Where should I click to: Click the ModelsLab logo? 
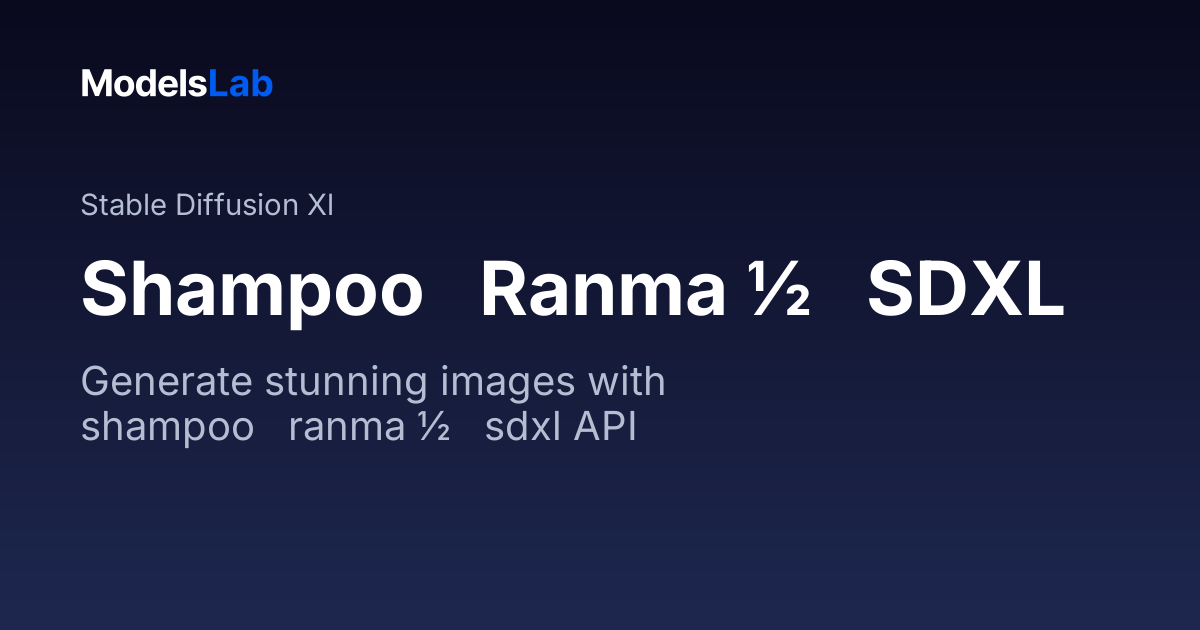tap(177, 84)
